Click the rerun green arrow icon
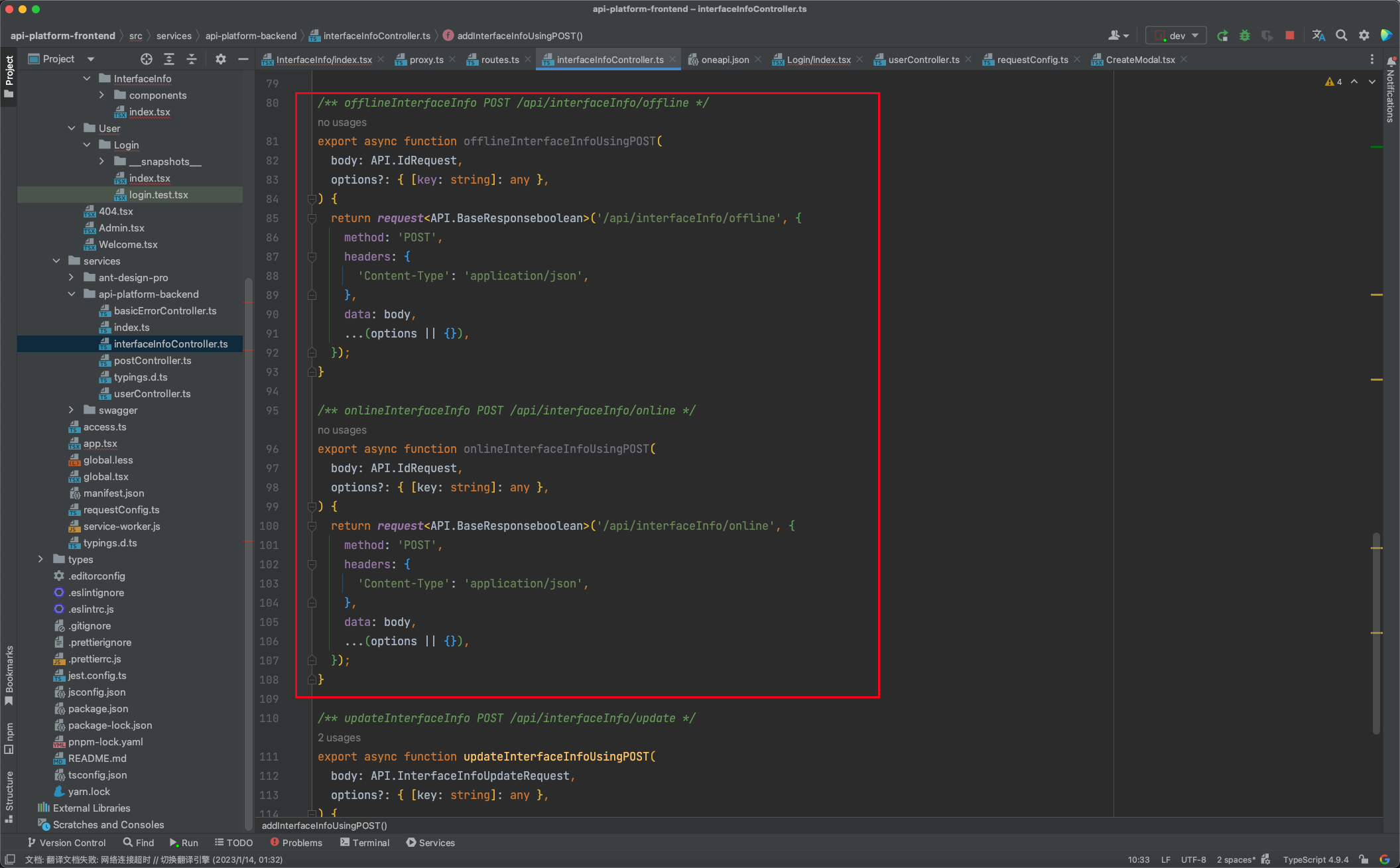The height and width of the screenshot is (868, 1400). [x=1222, y=36]
